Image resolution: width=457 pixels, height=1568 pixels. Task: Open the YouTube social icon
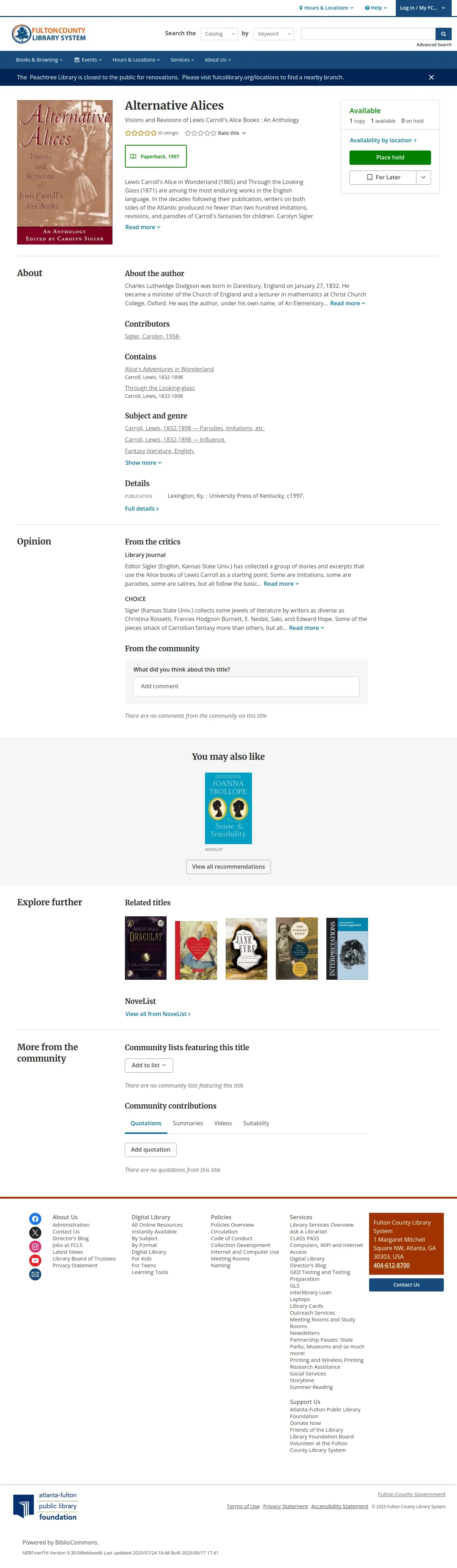click(x=35, y=1261)
